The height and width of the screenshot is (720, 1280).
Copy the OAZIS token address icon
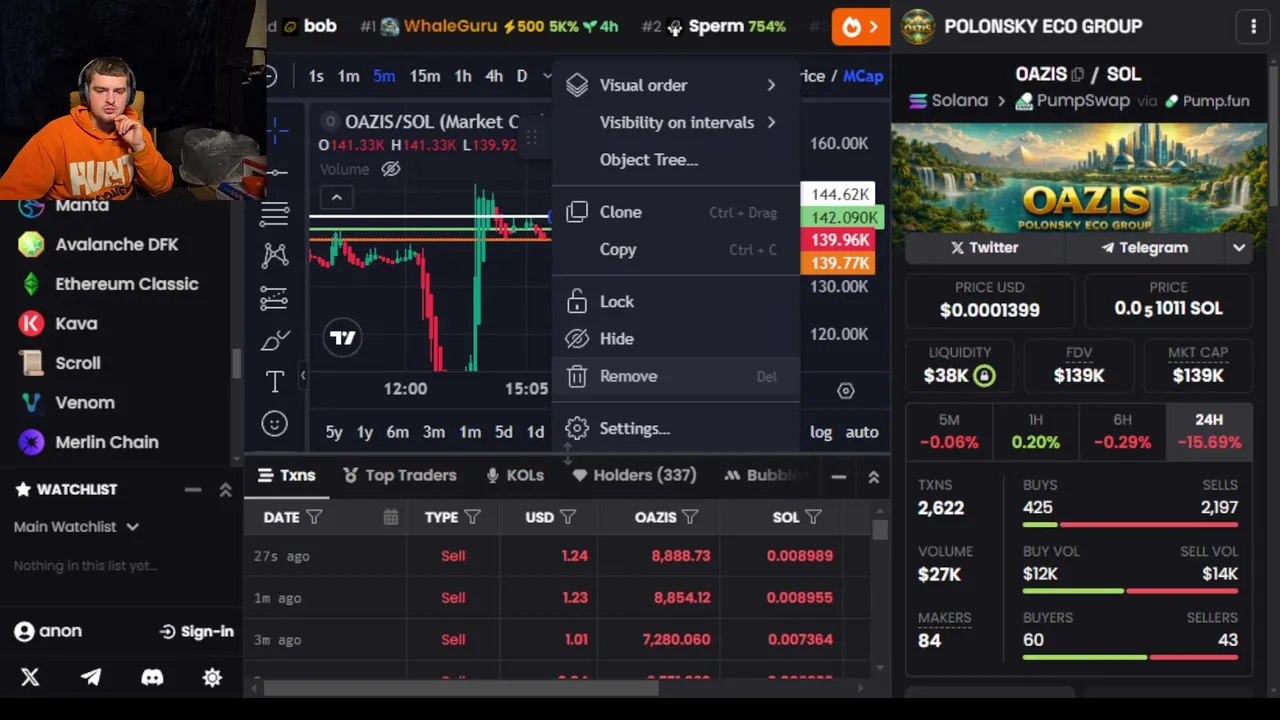1078,74
